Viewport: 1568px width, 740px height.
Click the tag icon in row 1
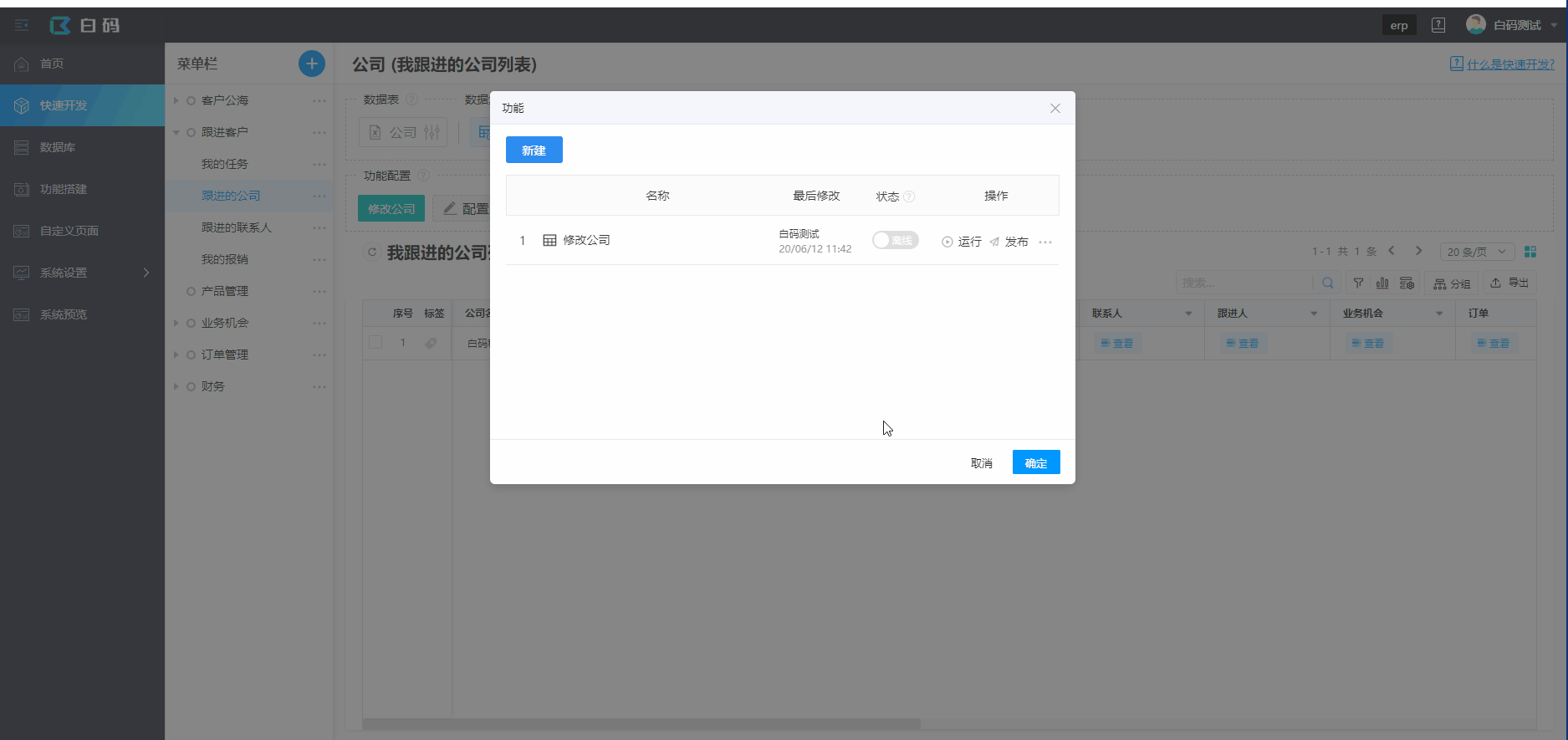pyautogui.click(x=431, y=343)
